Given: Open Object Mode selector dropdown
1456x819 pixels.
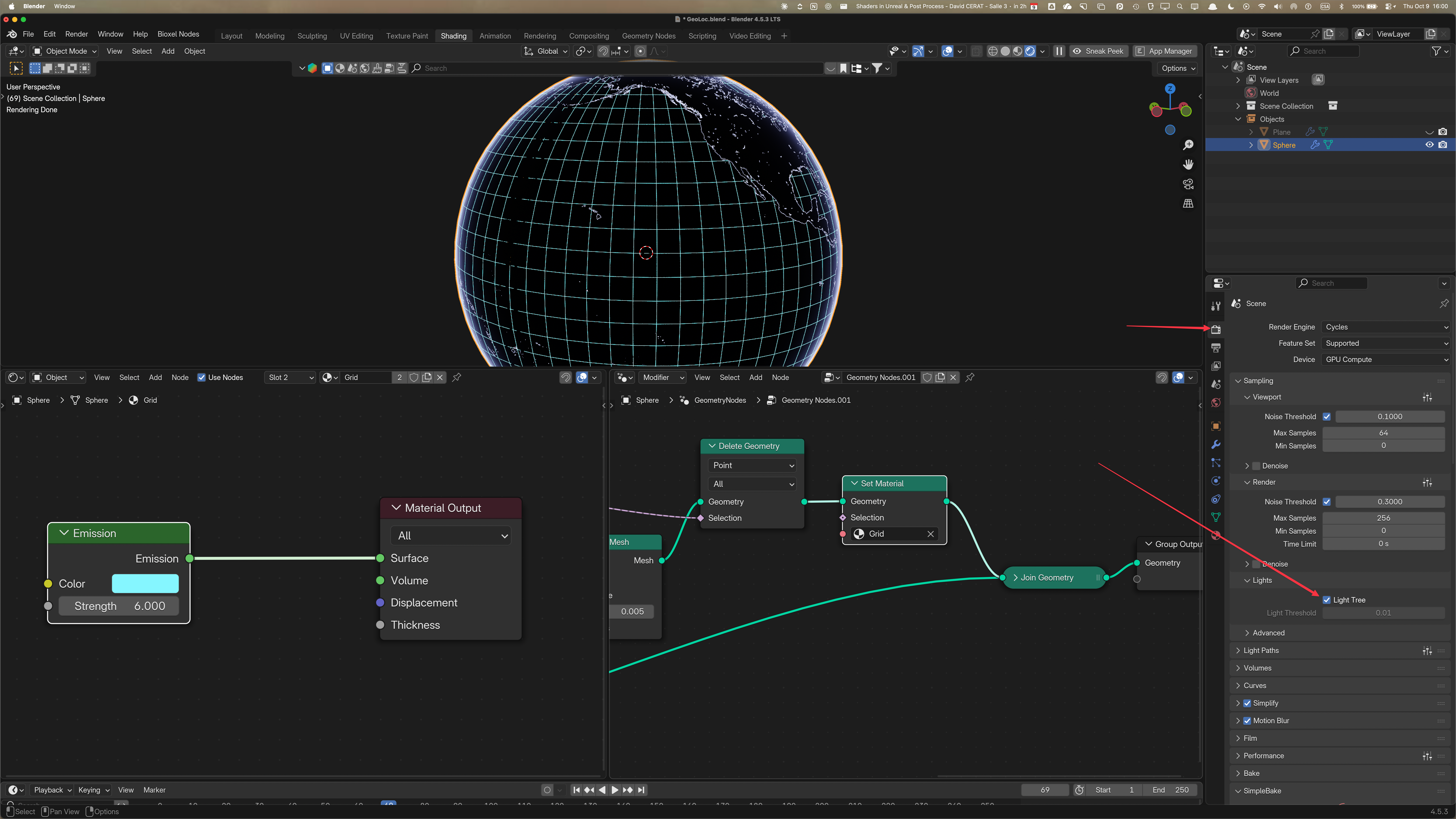Looking at the screenshot, I should (x=65, y=51).
